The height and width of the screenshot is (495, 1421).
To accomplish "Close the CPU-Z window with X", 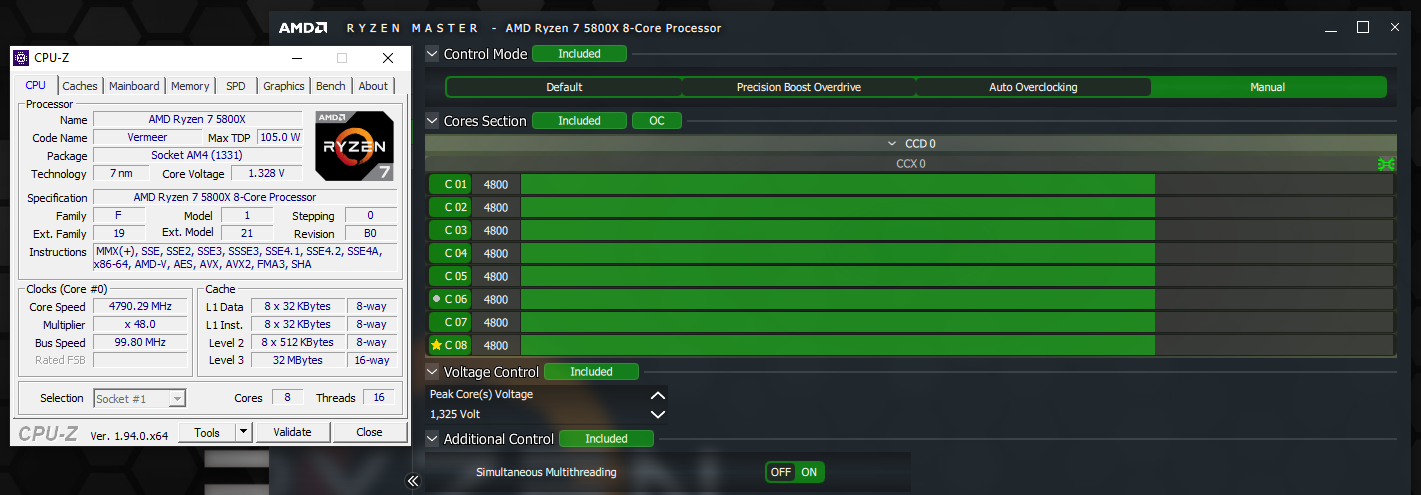I will (388, 58).
